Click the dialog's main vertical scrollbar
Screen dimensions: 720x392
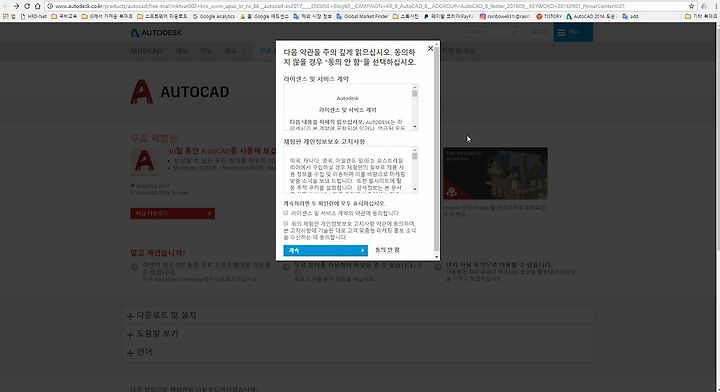(436, 150)
